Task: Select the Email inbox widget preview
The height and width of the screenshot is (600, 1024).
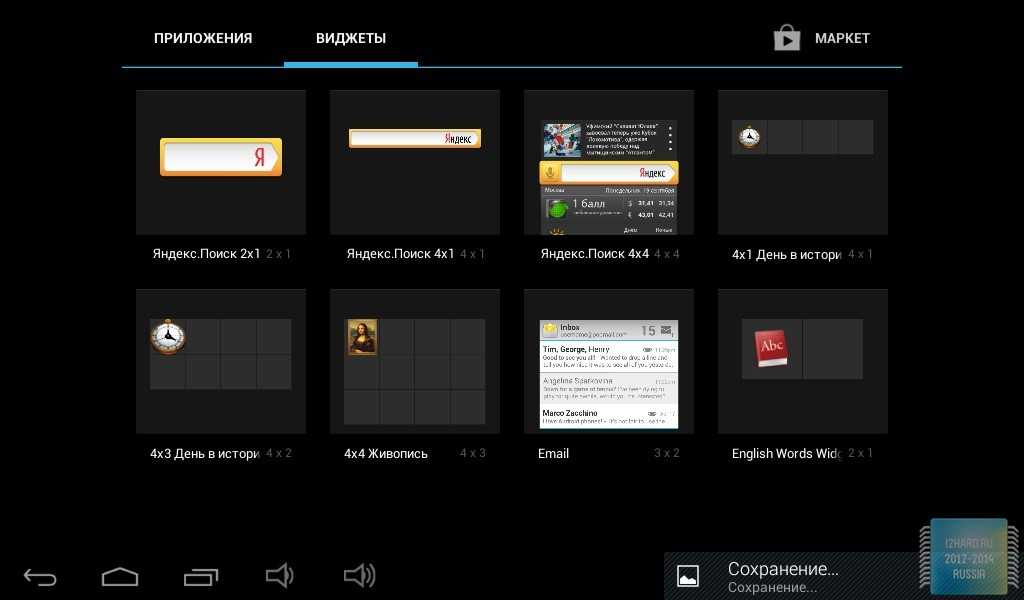Action: click(609, 361)
